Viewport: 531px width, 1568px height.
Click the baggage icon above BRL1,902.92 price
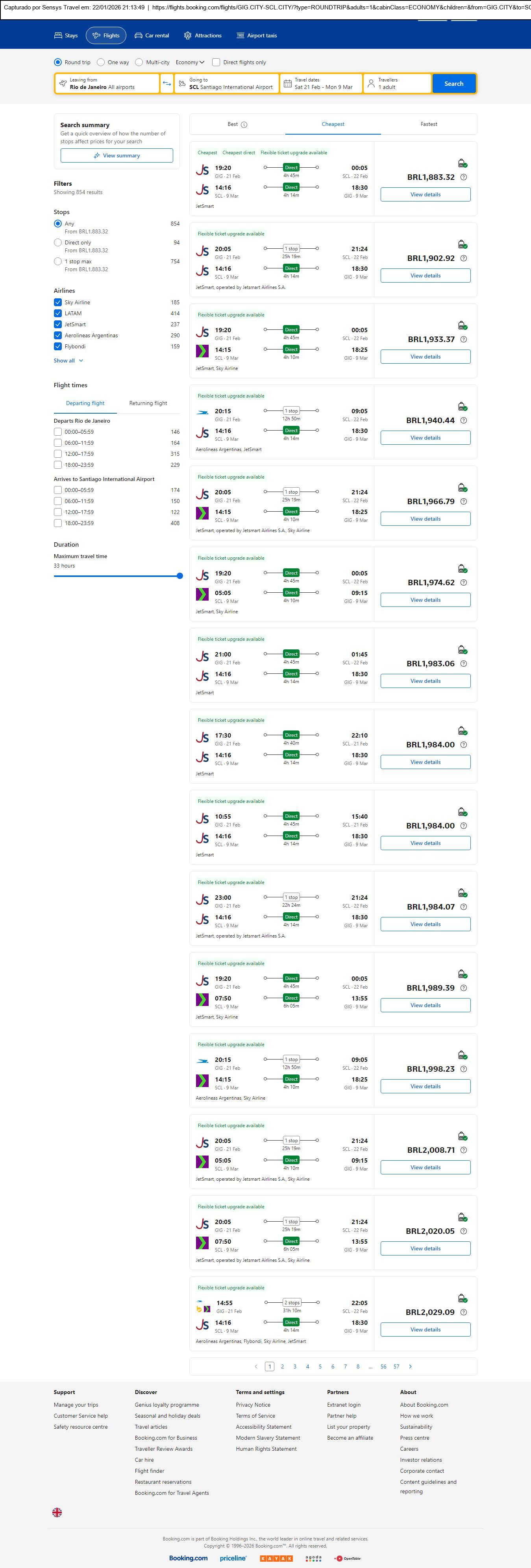pyautogui.click(x=462, y=244)
